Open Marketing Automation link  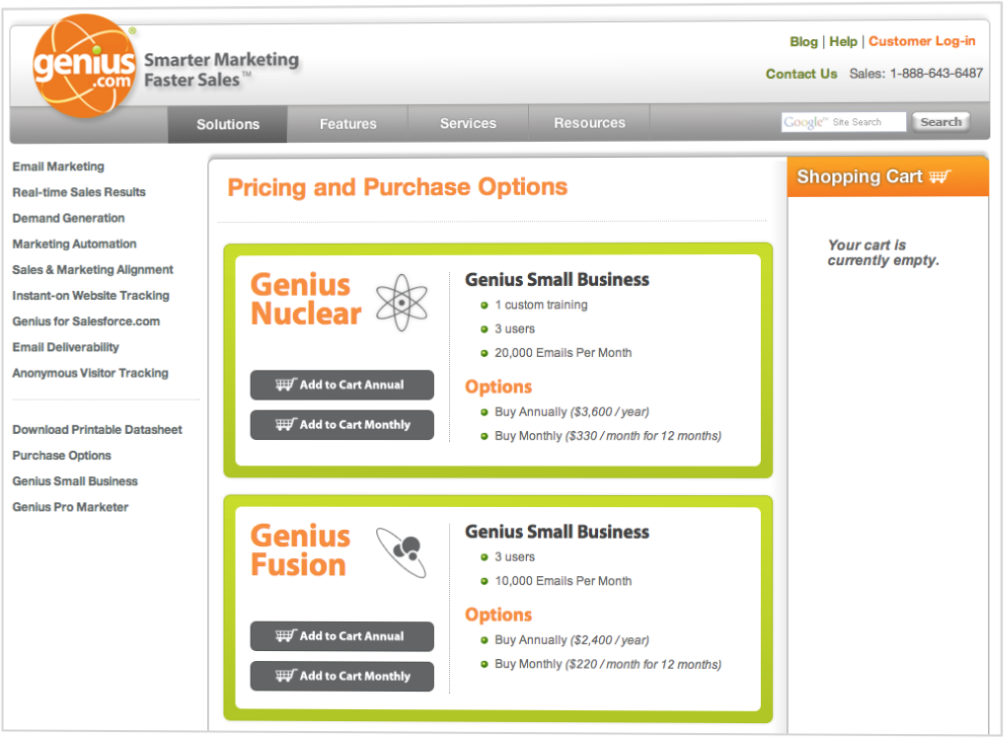coord(74,244)
